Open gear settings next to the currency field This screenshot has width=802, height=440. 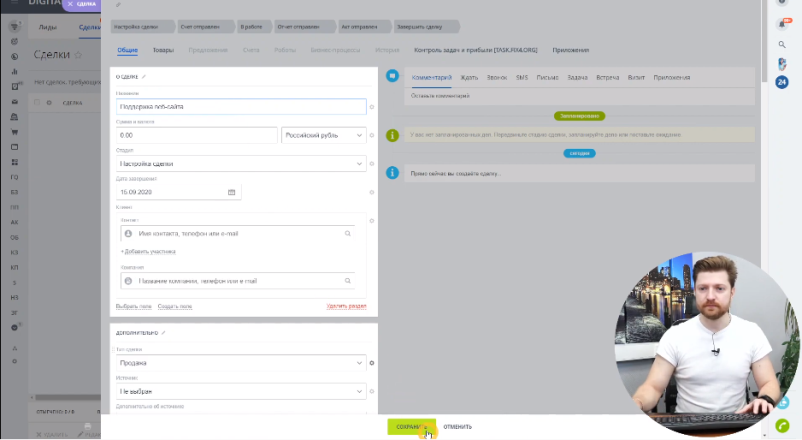tap(372, 136)
